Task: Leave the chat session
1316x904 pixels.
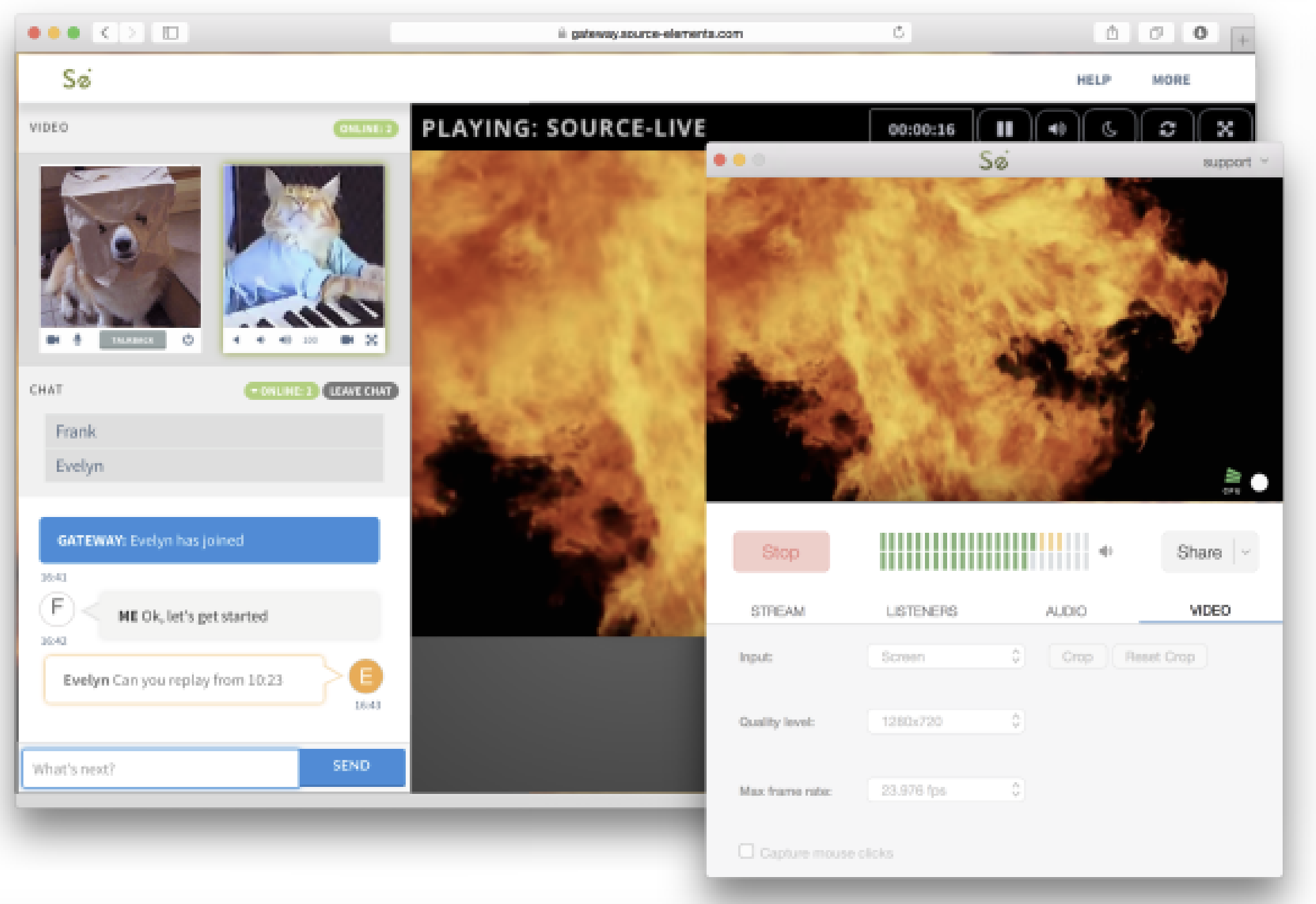Action: point(361,391)
